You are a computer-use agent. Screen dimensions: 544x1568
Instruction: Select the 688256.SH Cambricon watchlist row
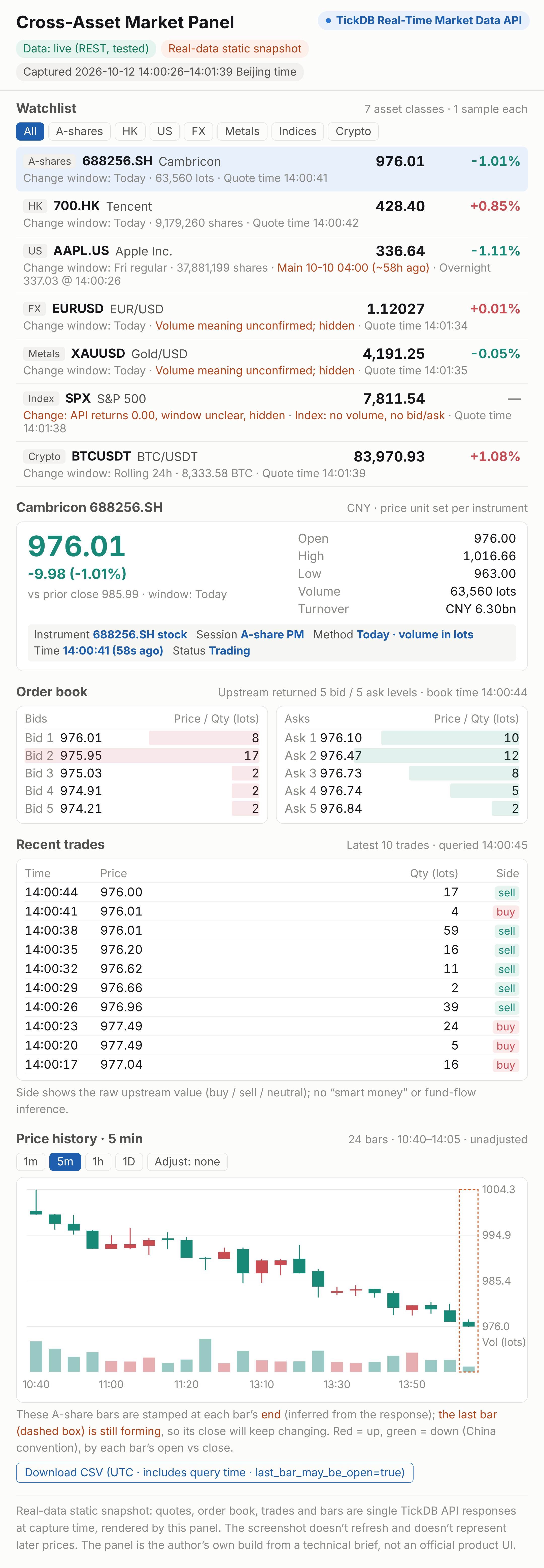[272, 169]
